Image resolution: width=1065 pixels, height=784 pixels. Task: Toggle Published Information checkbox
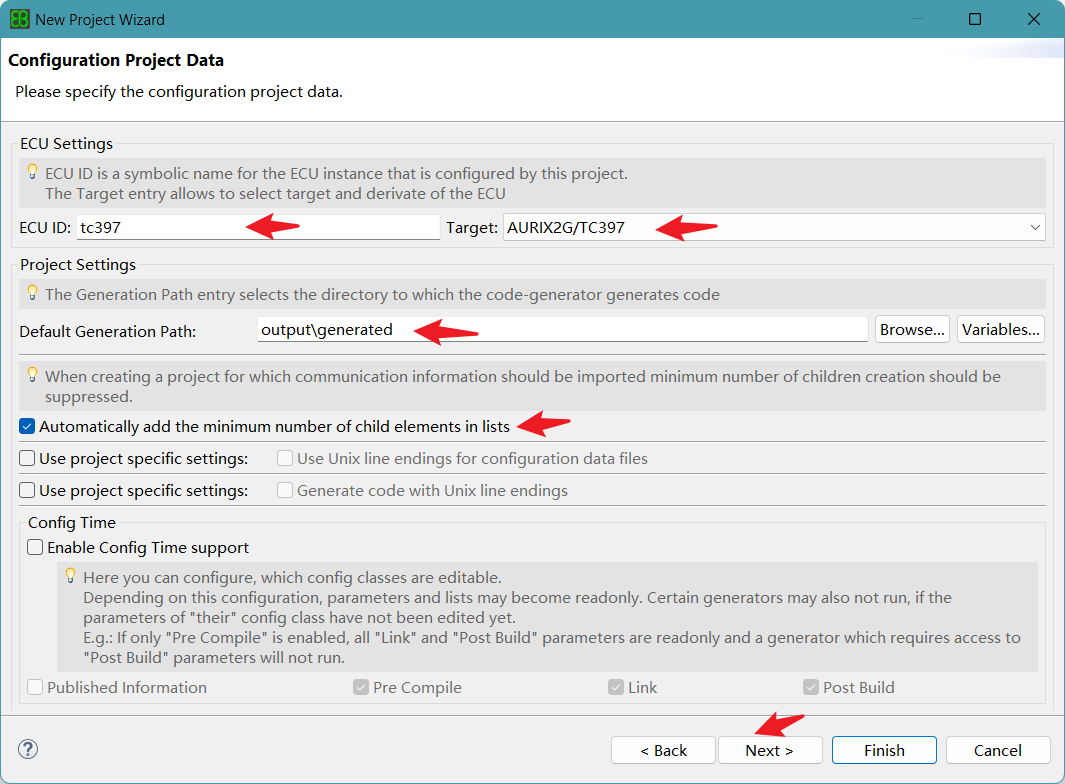tap(35, 688)
